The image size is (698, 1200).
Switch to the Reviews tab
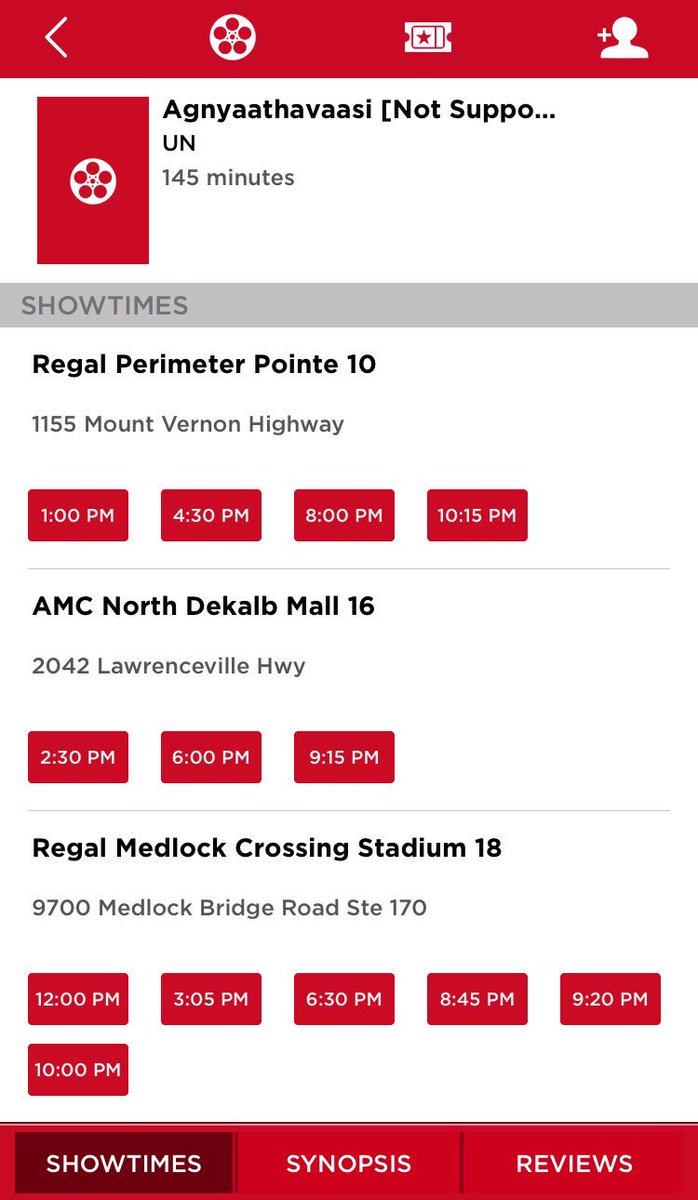point(574,1164)
